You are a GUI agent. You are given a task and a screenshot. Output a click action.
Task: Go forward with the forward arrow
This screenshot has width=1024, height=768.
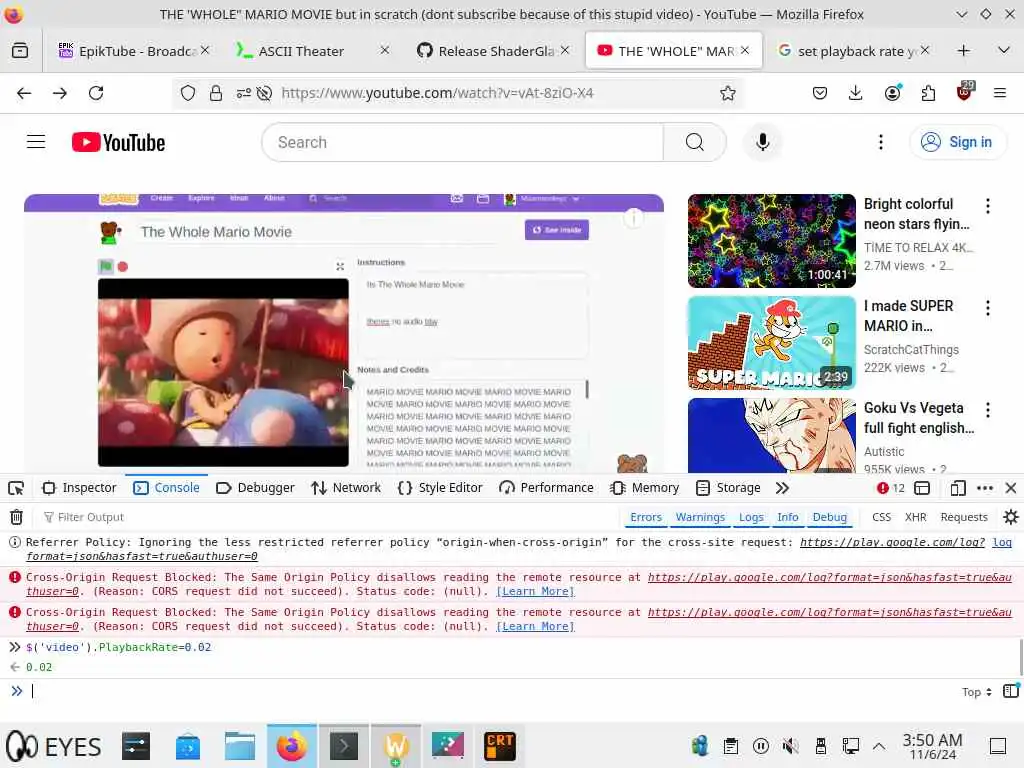(60, 93)
